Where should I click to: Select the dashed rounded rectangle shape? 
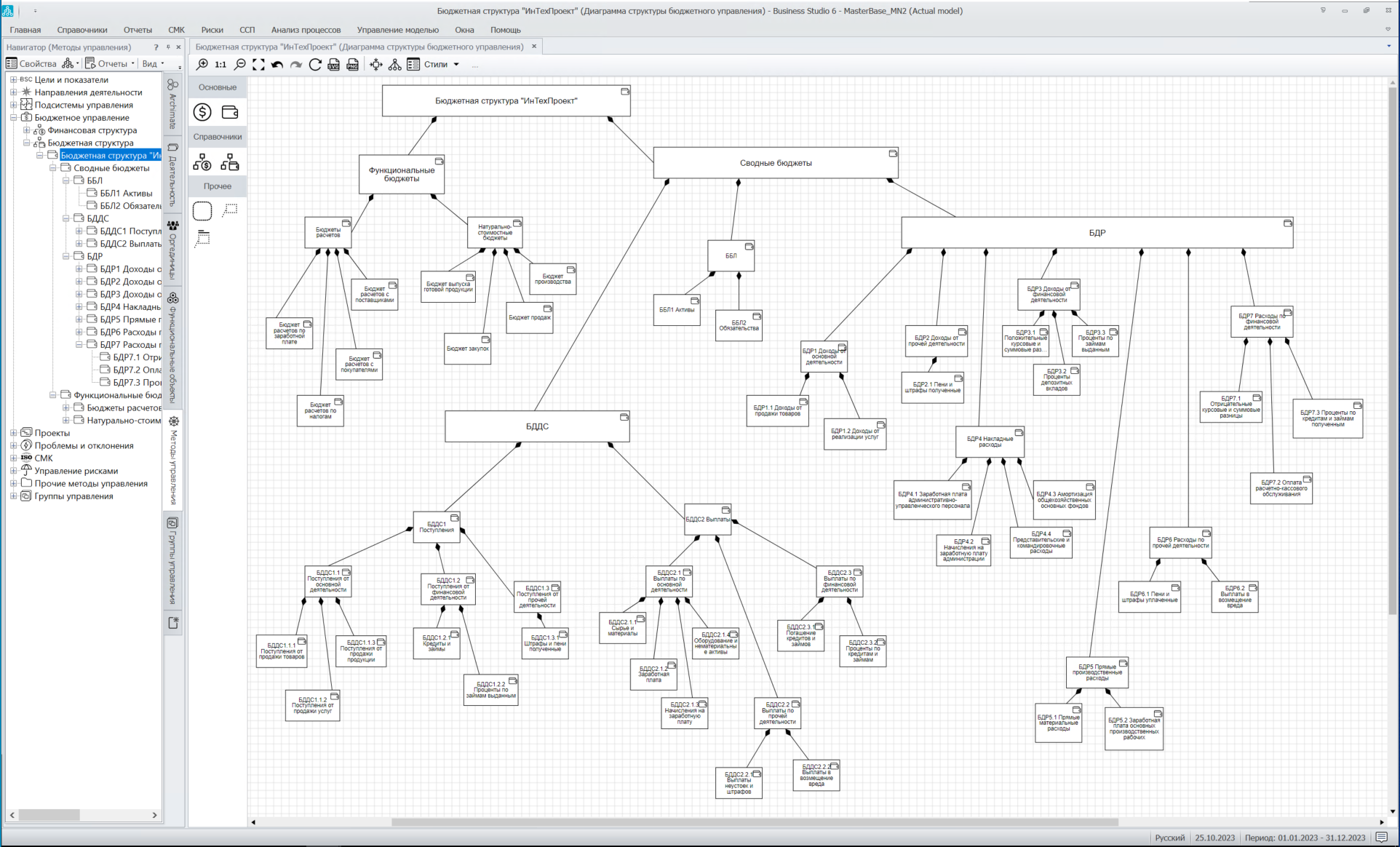click(202, 211)
